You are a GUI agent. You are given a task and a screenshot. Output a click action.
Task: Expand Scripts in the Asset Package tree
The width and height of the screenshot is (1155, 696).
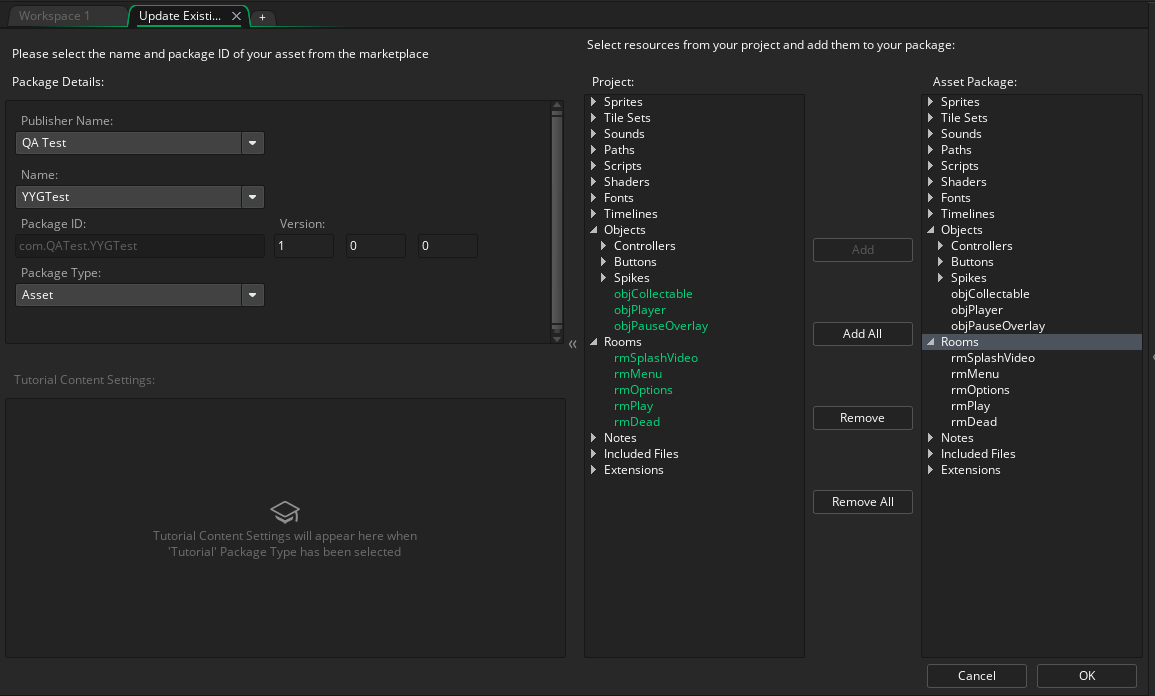930,166
